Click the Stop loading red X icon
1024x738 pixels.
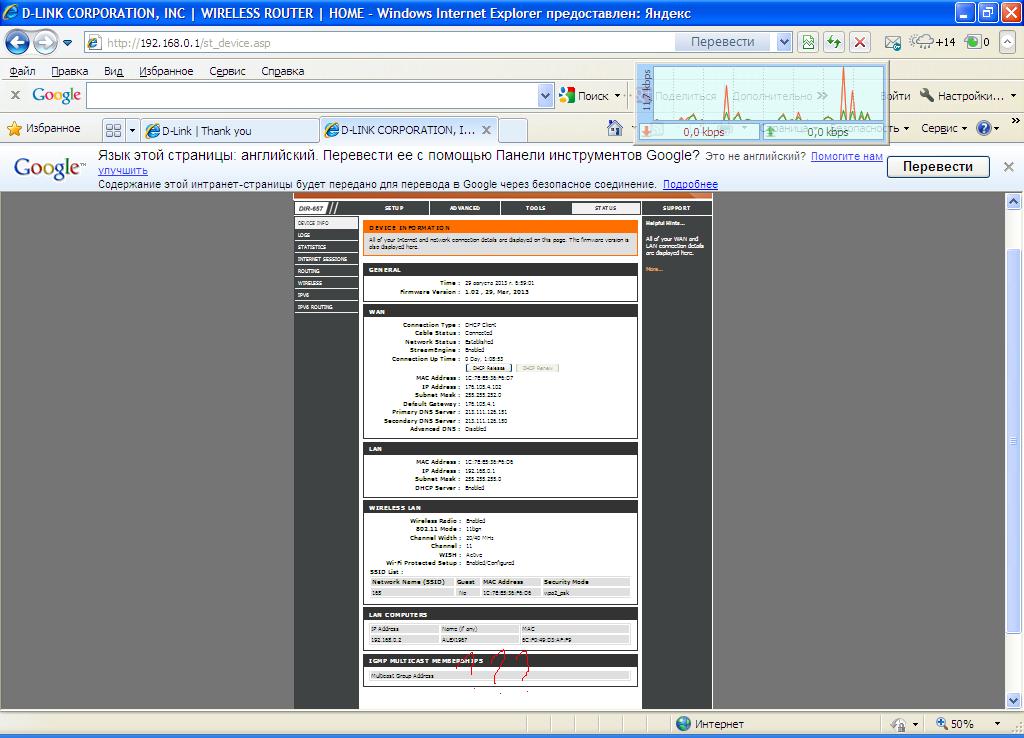(859, 42)
